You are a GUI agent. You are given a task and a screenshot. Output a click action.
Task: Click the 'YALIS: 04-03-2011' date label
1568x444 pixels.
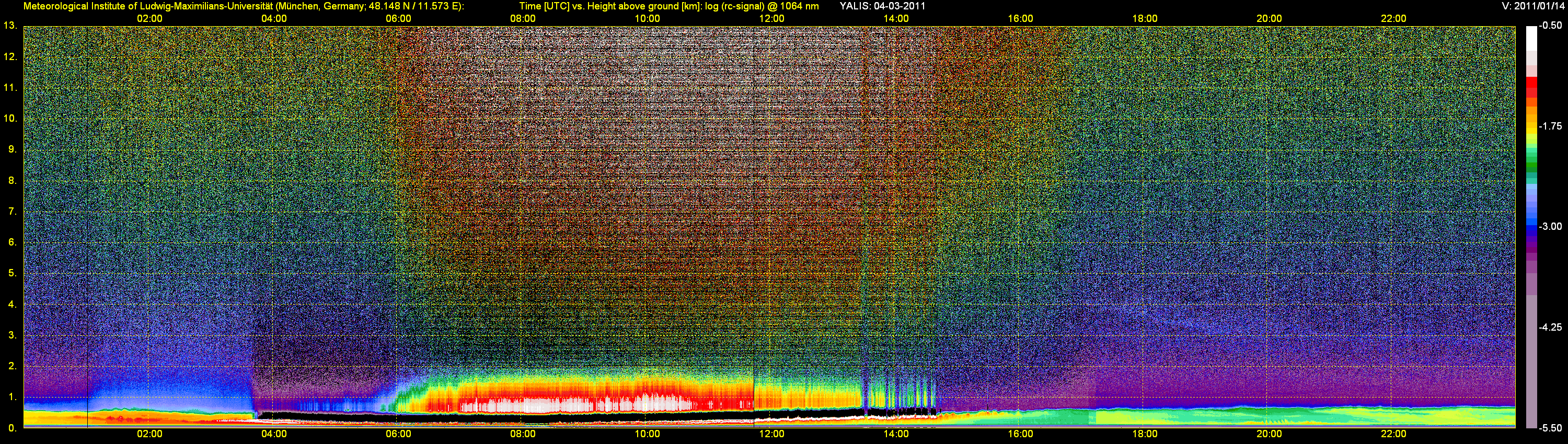click(x=883, y=6)
